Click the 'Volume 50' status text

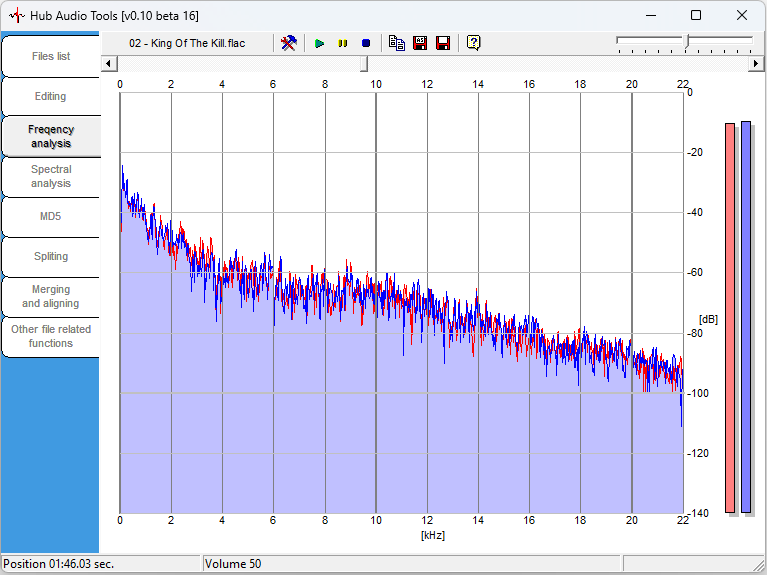tap(233, 564)
